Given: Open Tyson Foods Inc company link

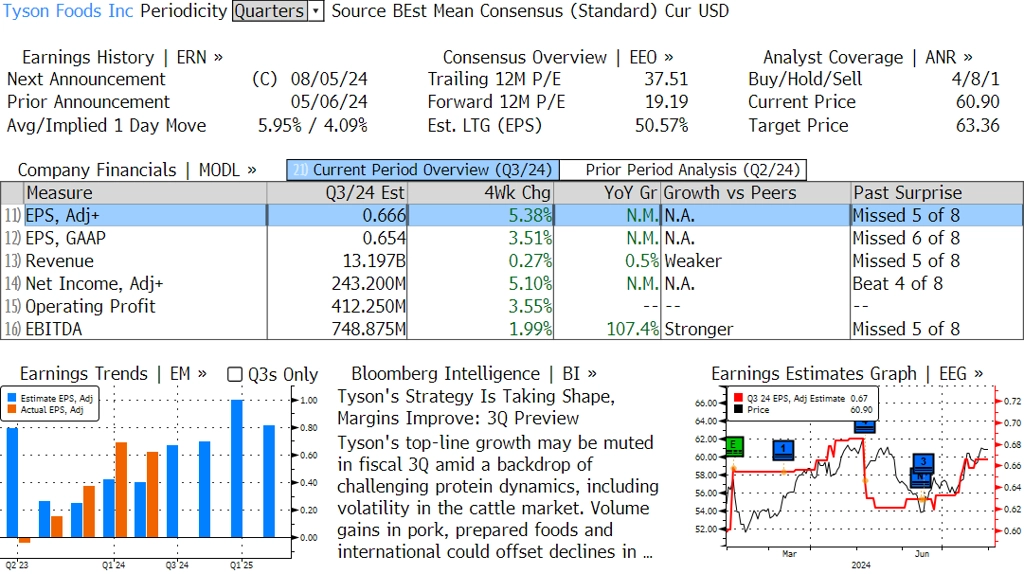Looking at the screenshot, I should (x=68, y=11).
